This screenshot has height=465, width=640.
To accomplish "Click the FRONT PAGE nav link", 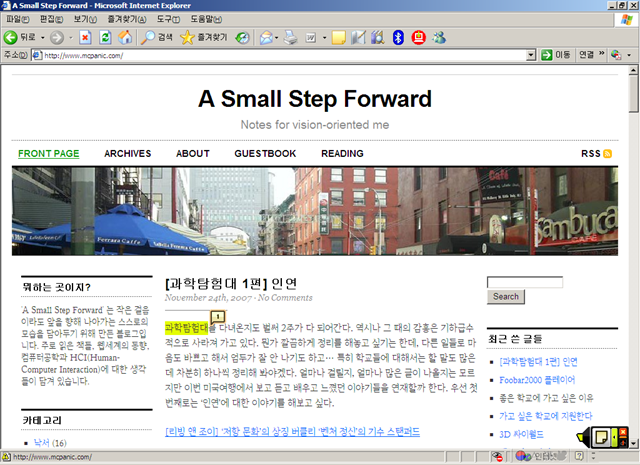I will 49,154.
